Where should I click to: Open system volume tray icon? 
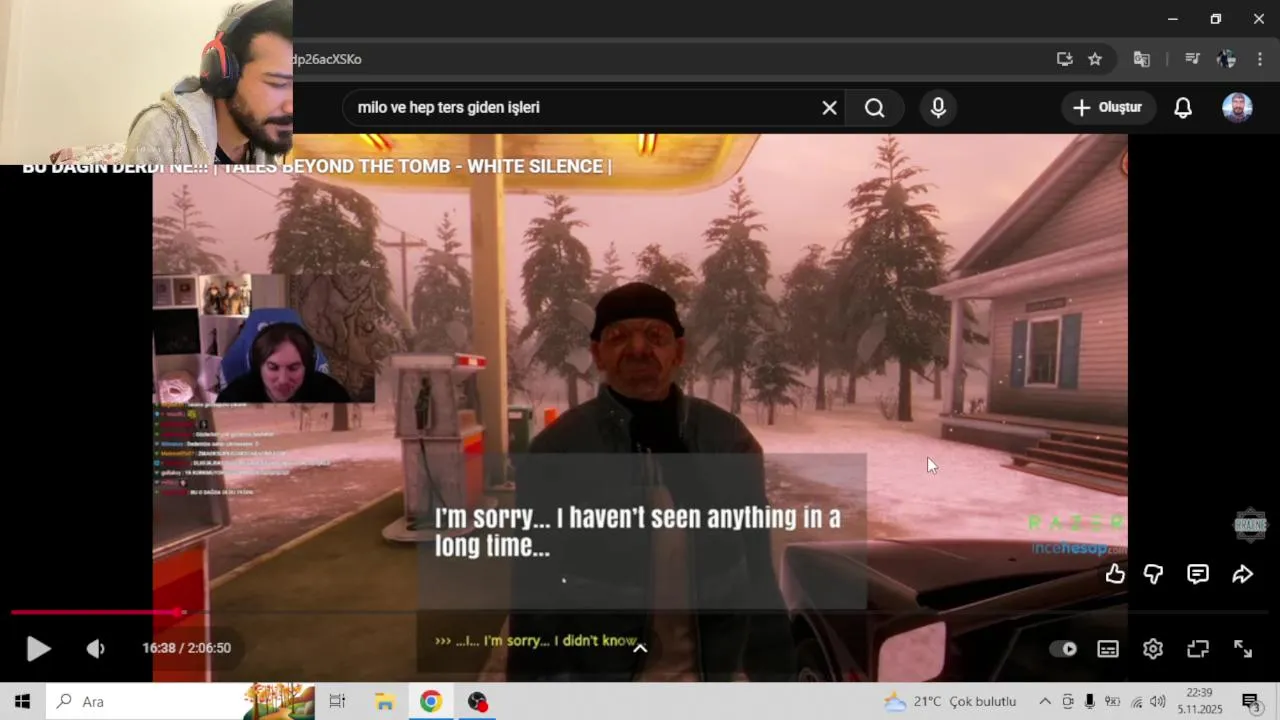pos(1158,701)
